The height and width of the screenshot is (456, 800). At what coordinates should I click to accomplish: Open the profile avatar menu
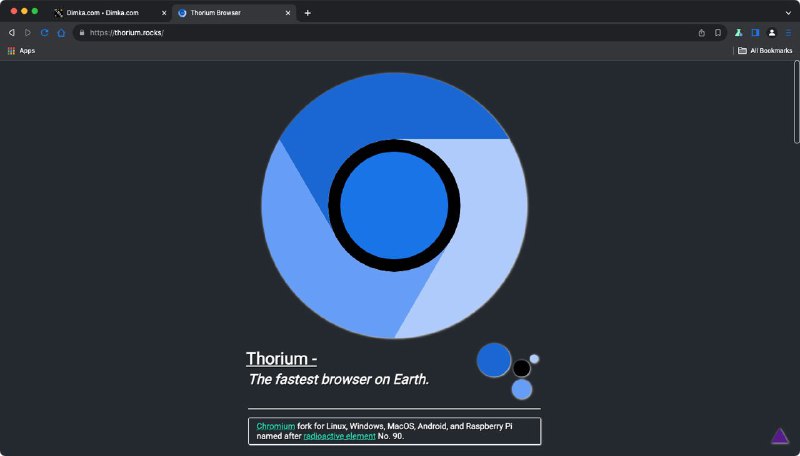point(772,33)
